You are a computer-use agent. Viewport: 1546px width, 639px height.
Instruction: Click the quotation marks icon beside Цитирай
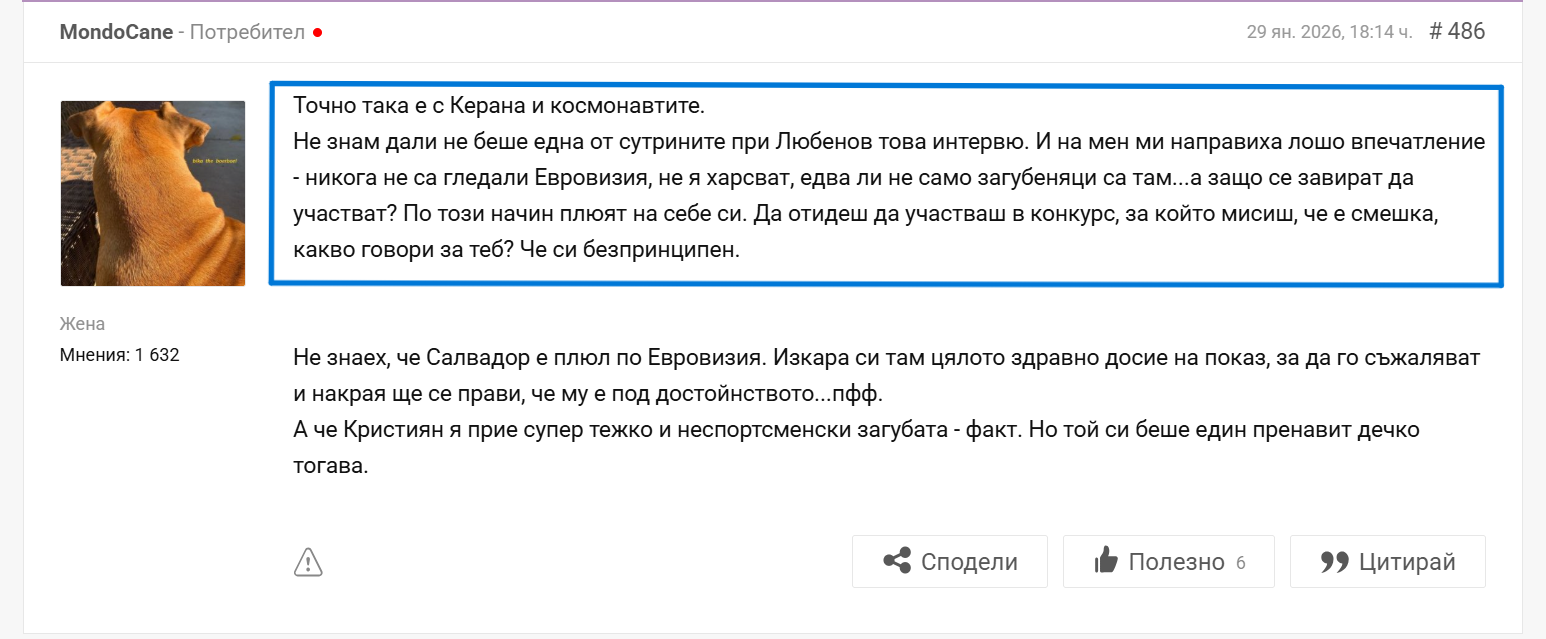click(1335, 561)
